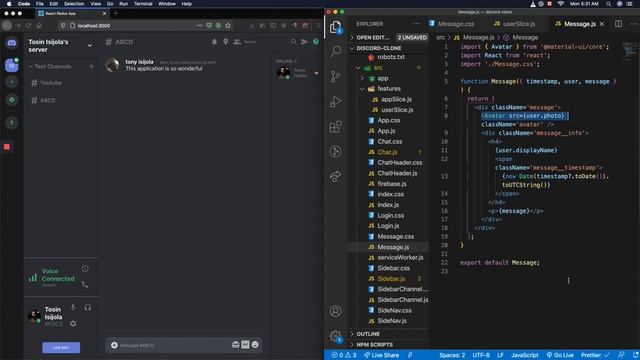
Task: Open the Run menu in menu bar
Action: click(123, 4)
